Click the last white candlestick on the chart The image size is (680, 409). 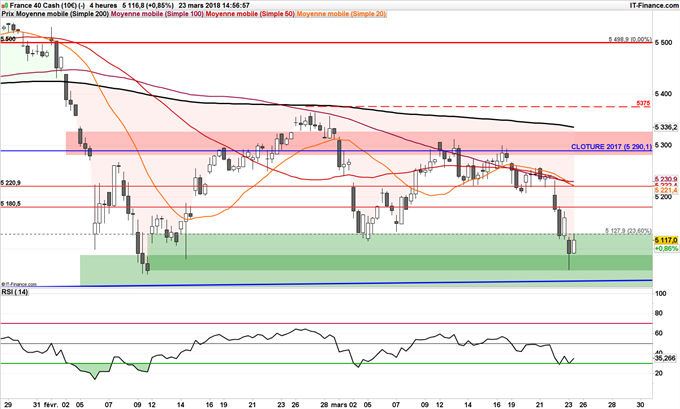(574, 246)
